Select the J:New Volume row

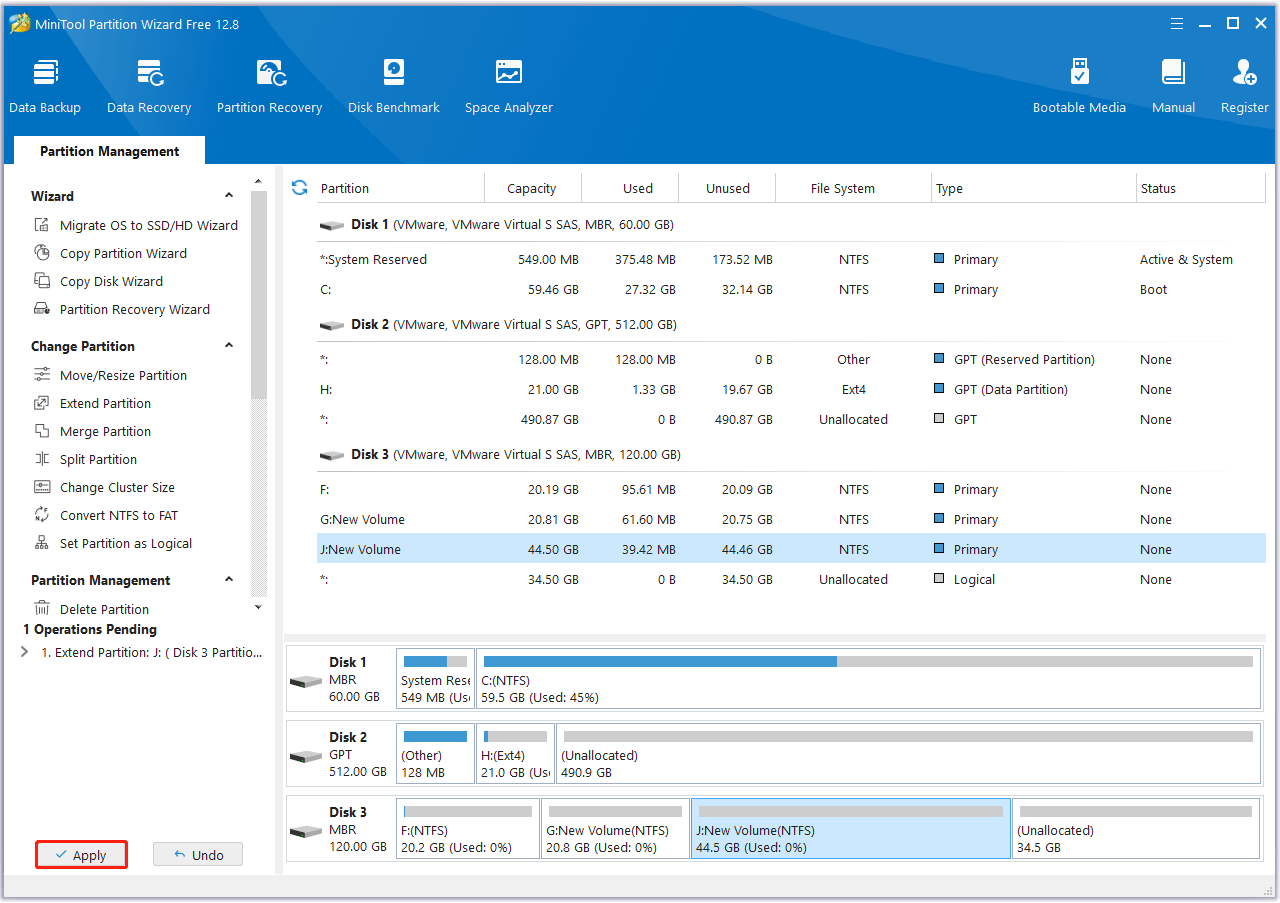pyautogui.click(x=791, y=549)
